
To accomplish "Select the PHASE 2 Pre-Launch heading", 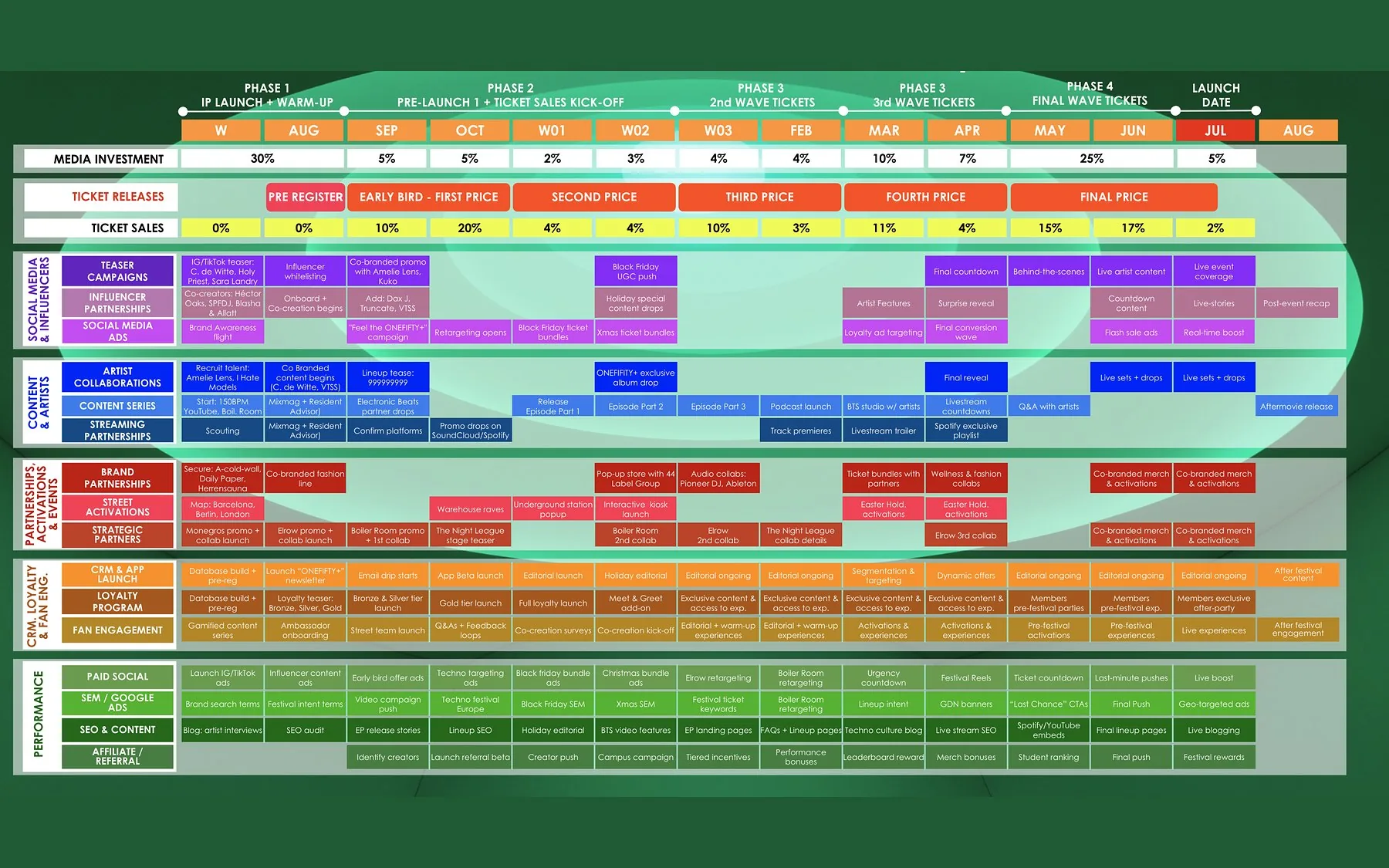I will click(510, 95).
